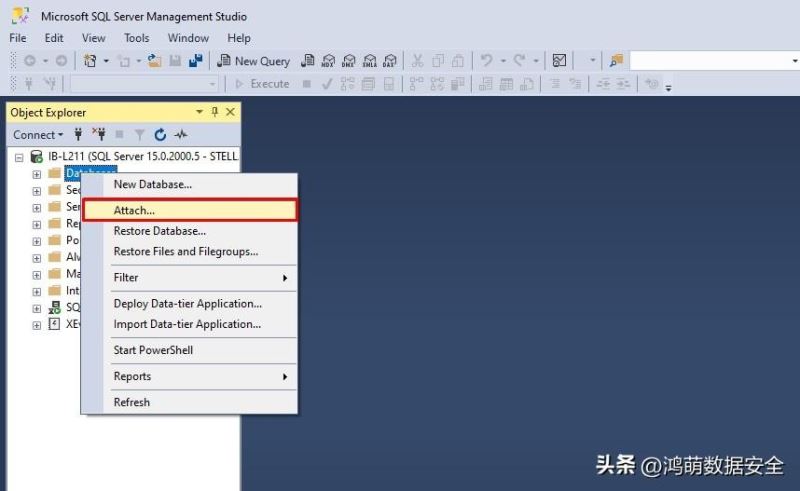Open the available databases combo box
The width and height of the screenshot is (800, 491).
point(144,84)
